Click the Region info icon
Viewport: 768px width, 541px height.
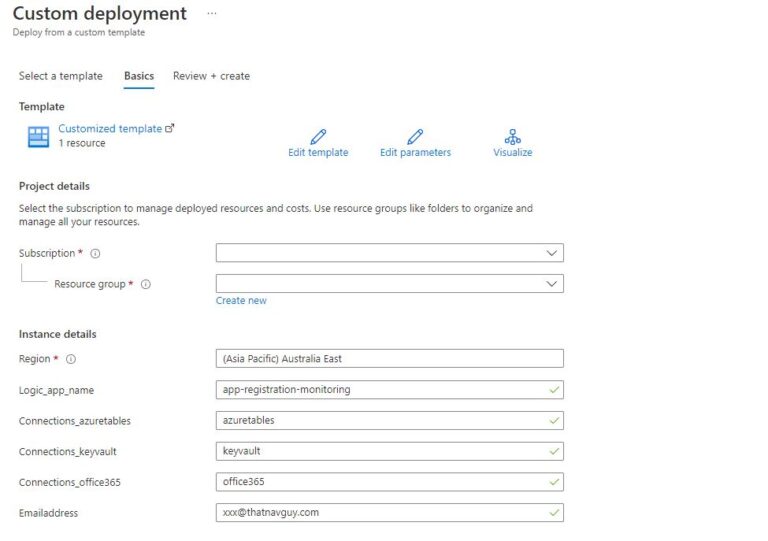click(x=71, y=359)
